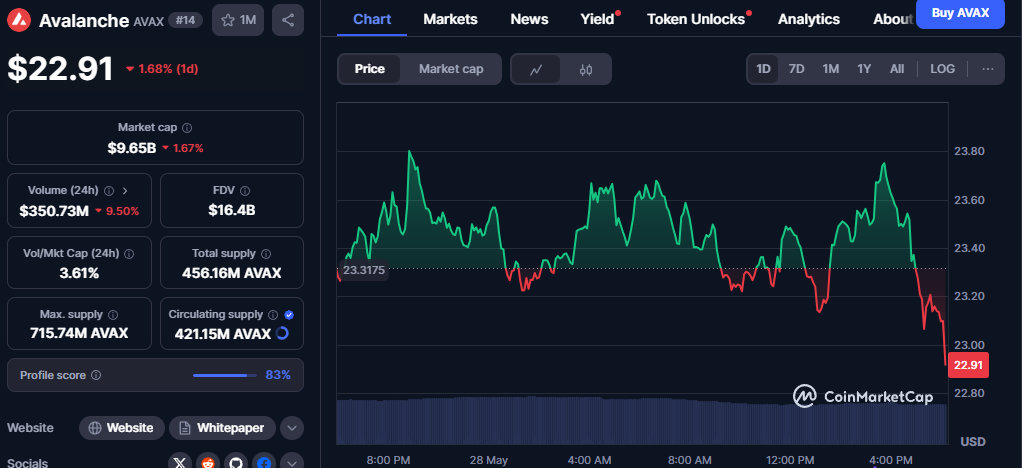Click the 28 May date axis label

click(x=489, y=460)
